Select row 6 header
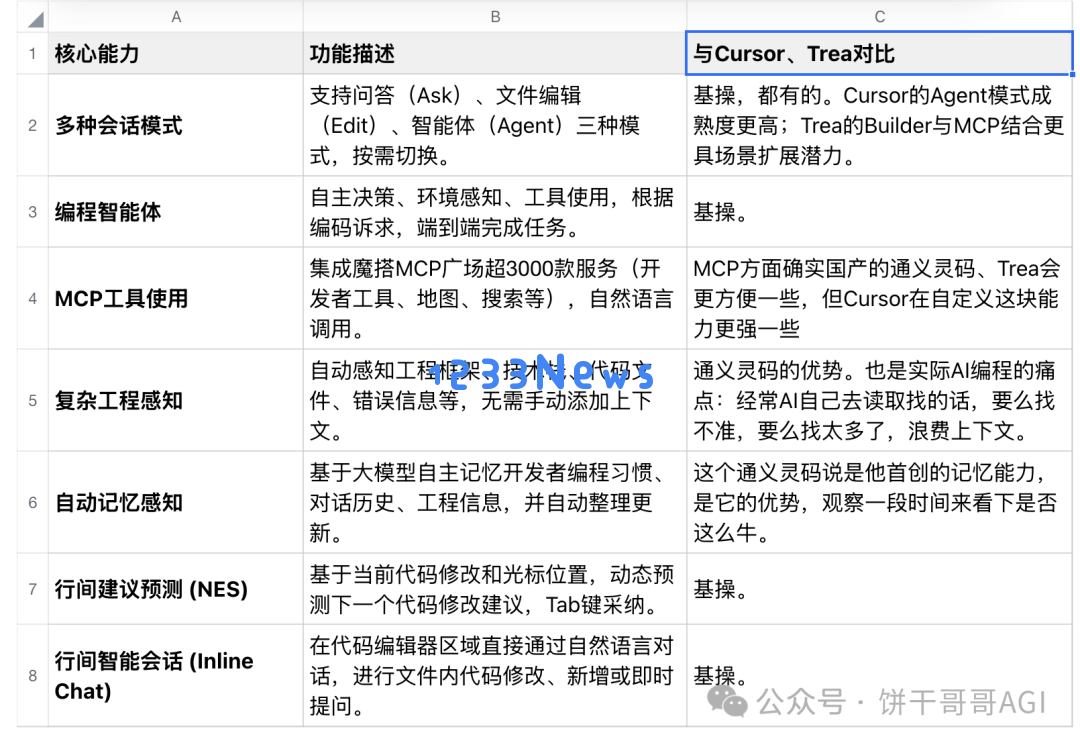The image size is (1080, 745). point(32,503)
